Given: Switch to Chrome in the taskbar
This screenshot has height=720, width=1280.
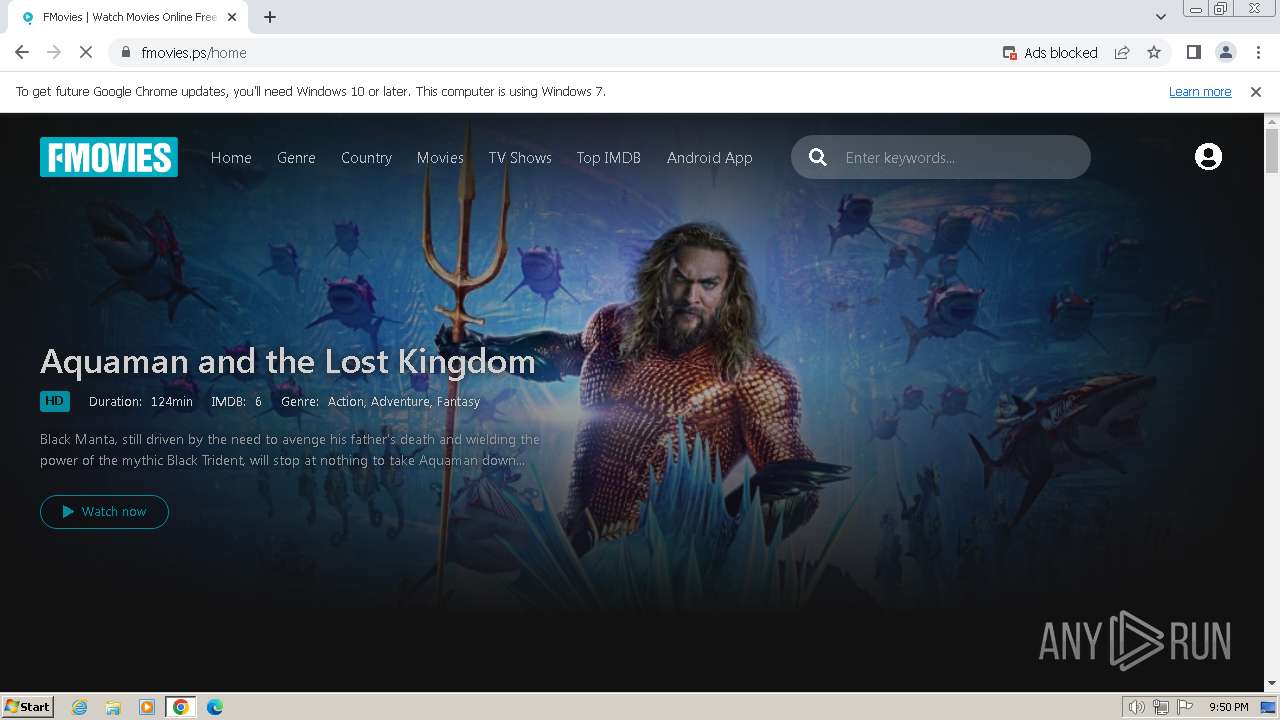Looking at the screenshot, I should (181, 707).
